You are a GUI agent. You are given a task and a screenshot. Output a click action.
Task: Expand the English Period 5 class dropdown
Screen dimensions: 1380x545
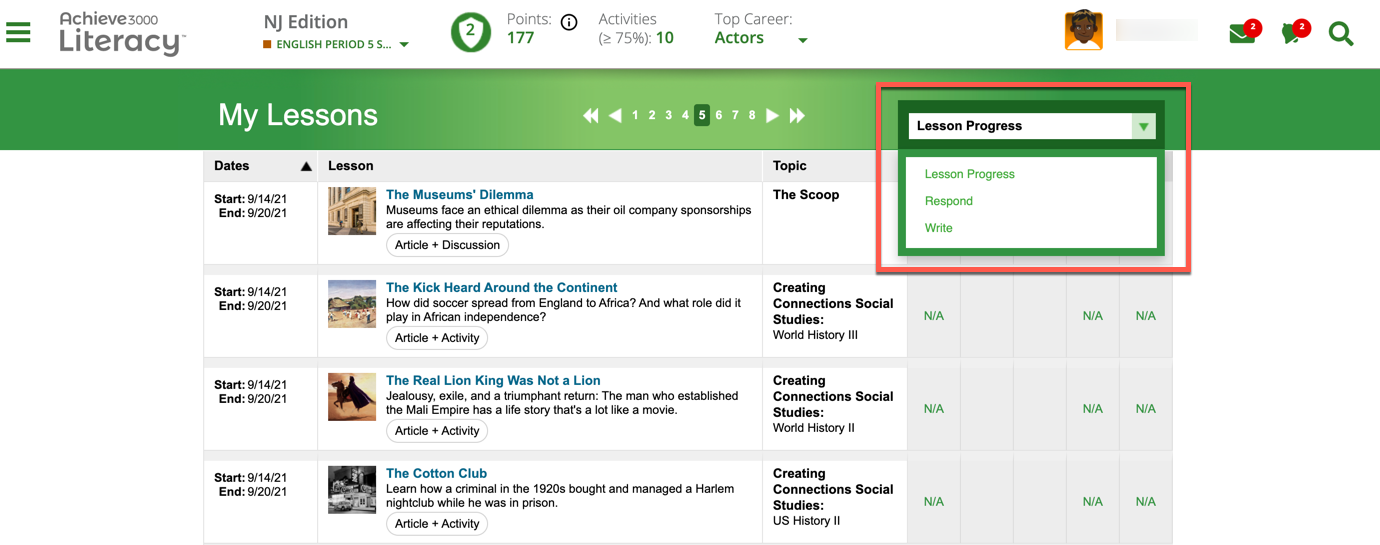pyautogui.click(x=404, y=45)
